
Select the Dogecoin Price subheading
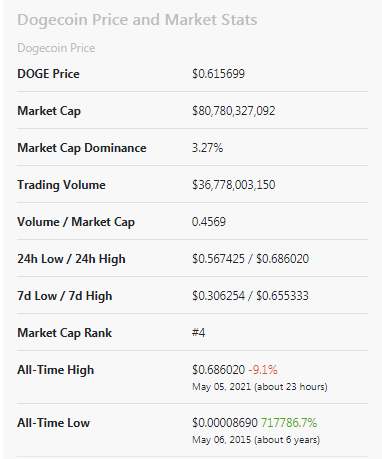coord(56,48)
